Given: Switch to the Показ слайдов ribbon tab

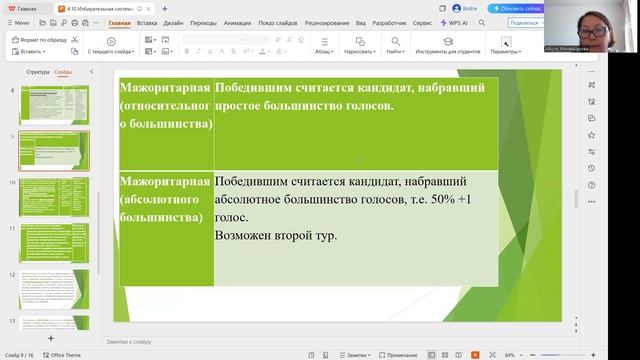Looking at the screenshot, I should pos(278,23).
